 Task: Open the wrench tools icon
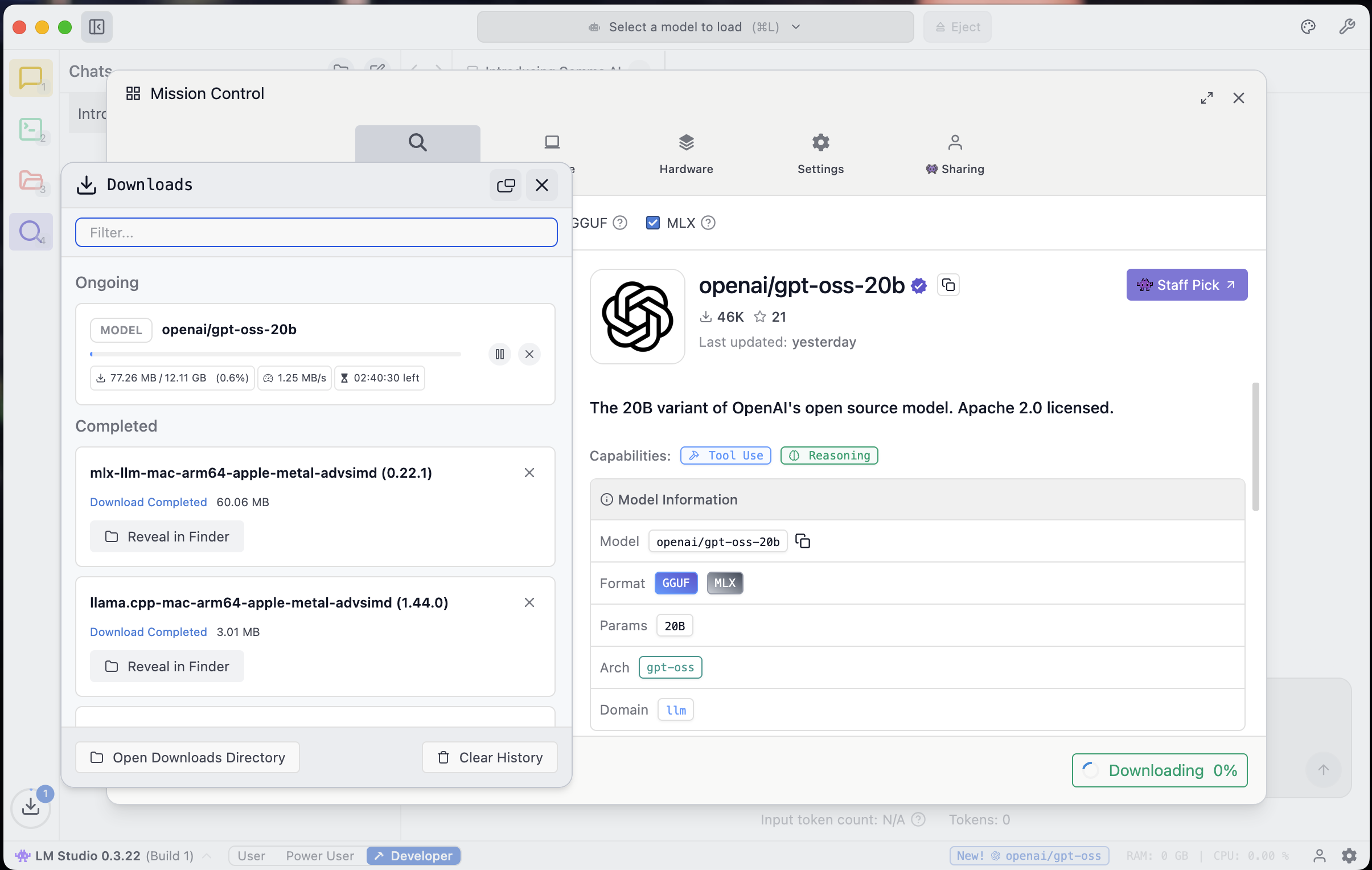pos(1347,27)
